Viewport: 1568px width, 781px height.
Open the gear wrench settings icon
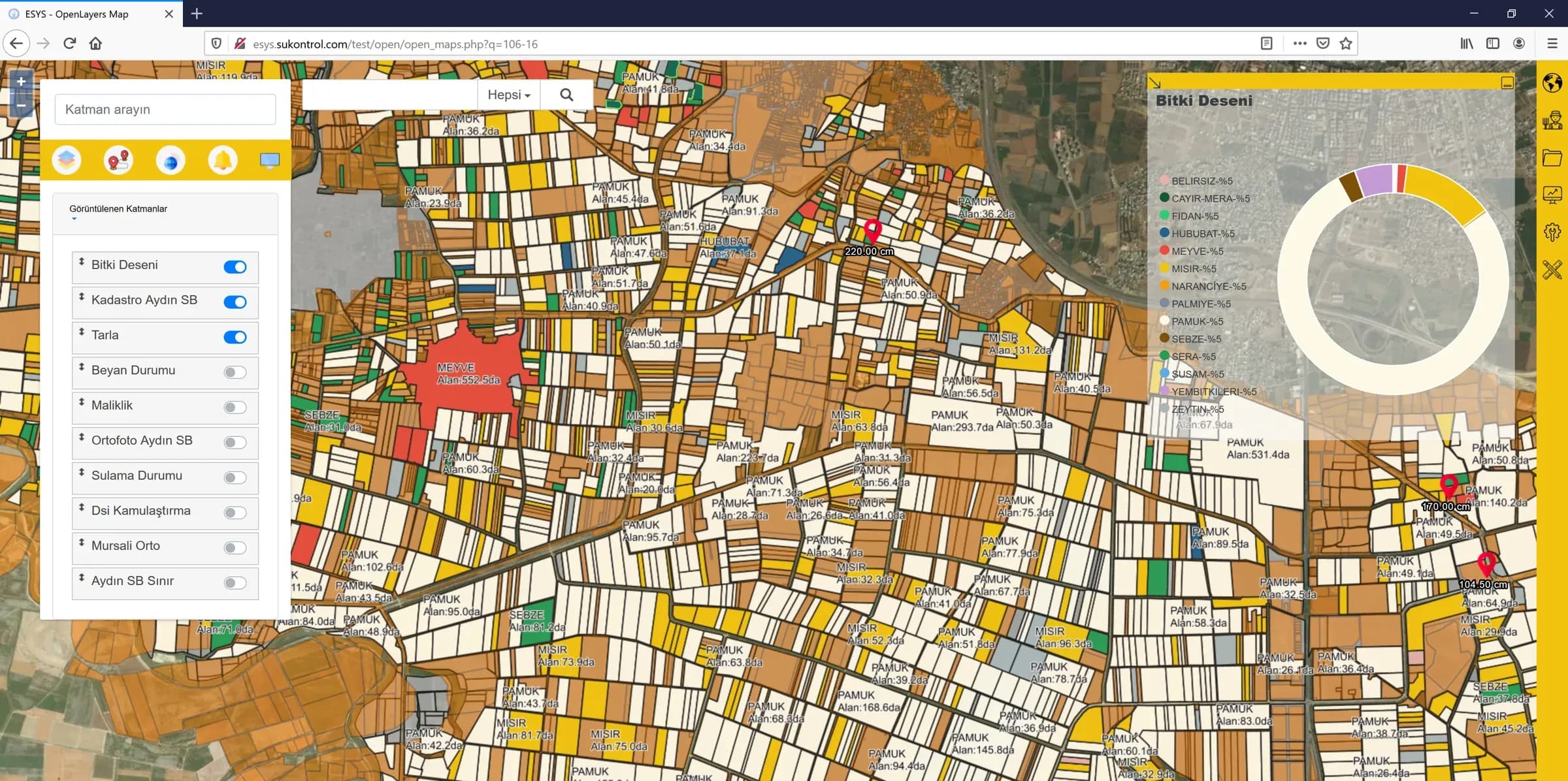[1552, 232]
